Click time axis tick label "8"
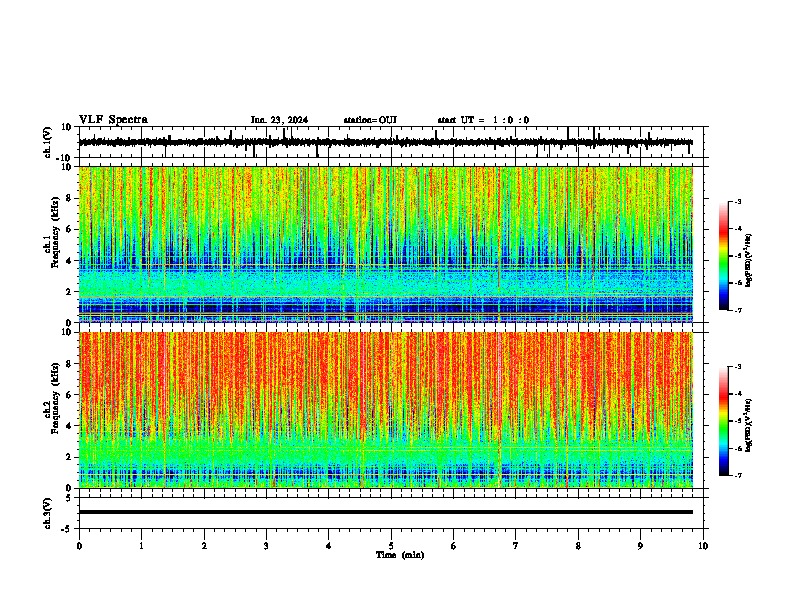Screen dimensions: 792x612 click(x=578, y=546)
